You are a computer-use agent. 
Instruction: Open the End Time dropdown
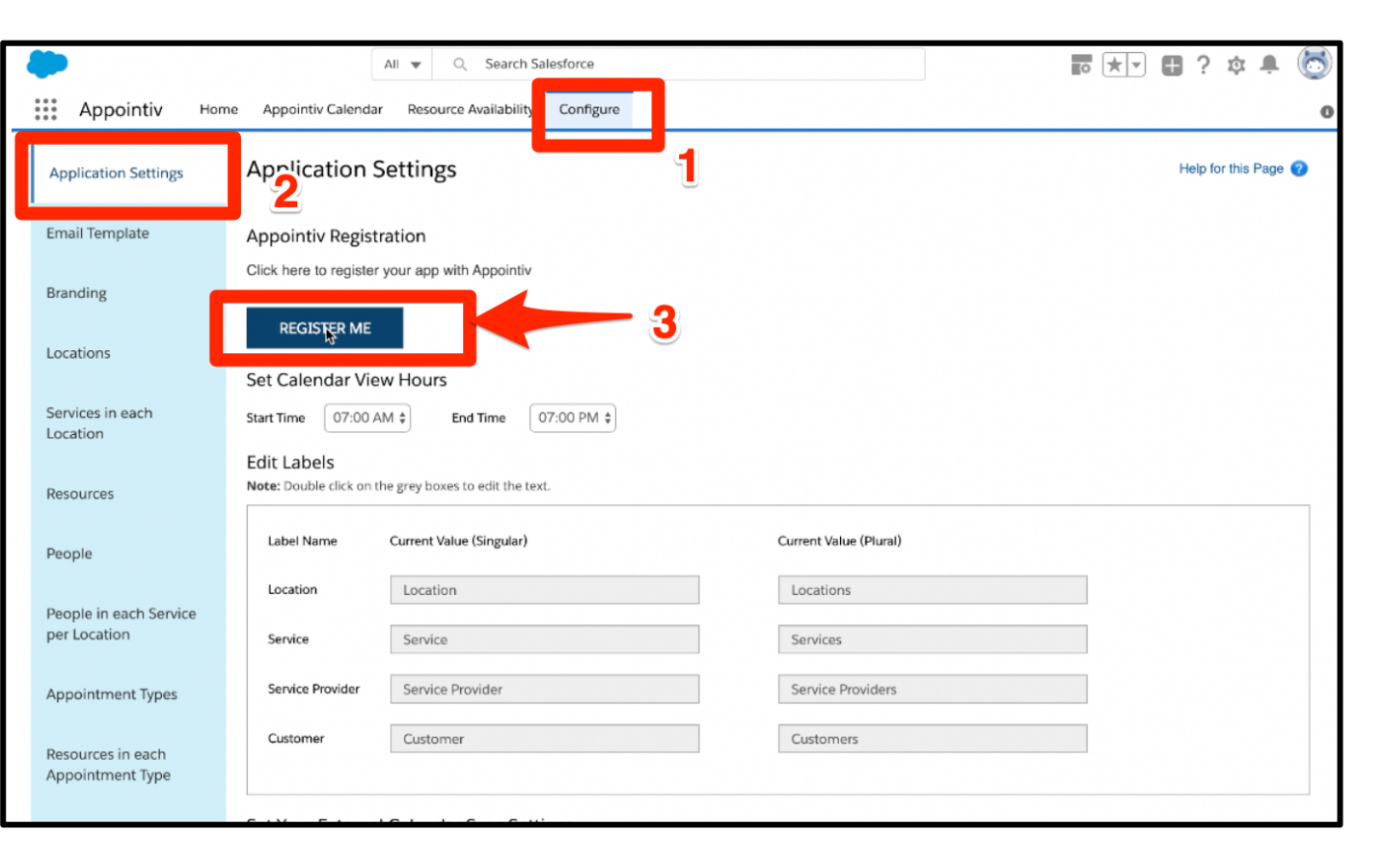click(573, 418)
